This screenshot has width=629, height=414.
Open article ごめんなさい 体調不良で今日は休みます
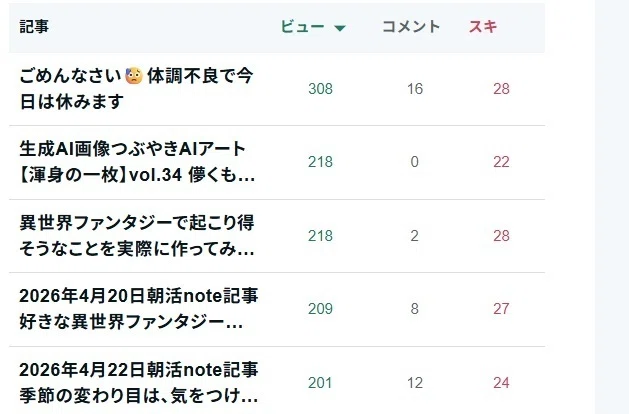pos(136,89)
